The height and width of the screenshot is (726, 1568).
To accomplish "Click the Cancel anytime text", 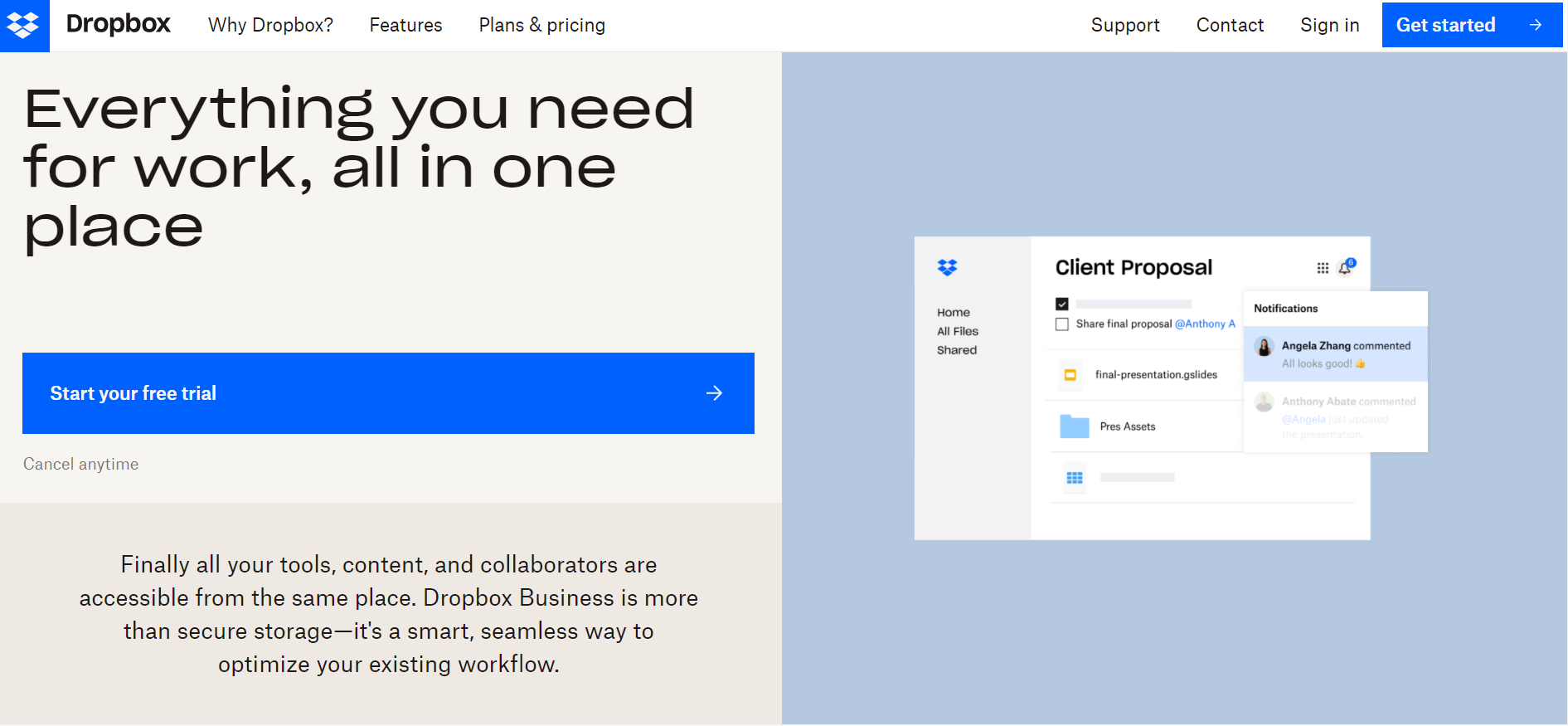I will [80, 464].
